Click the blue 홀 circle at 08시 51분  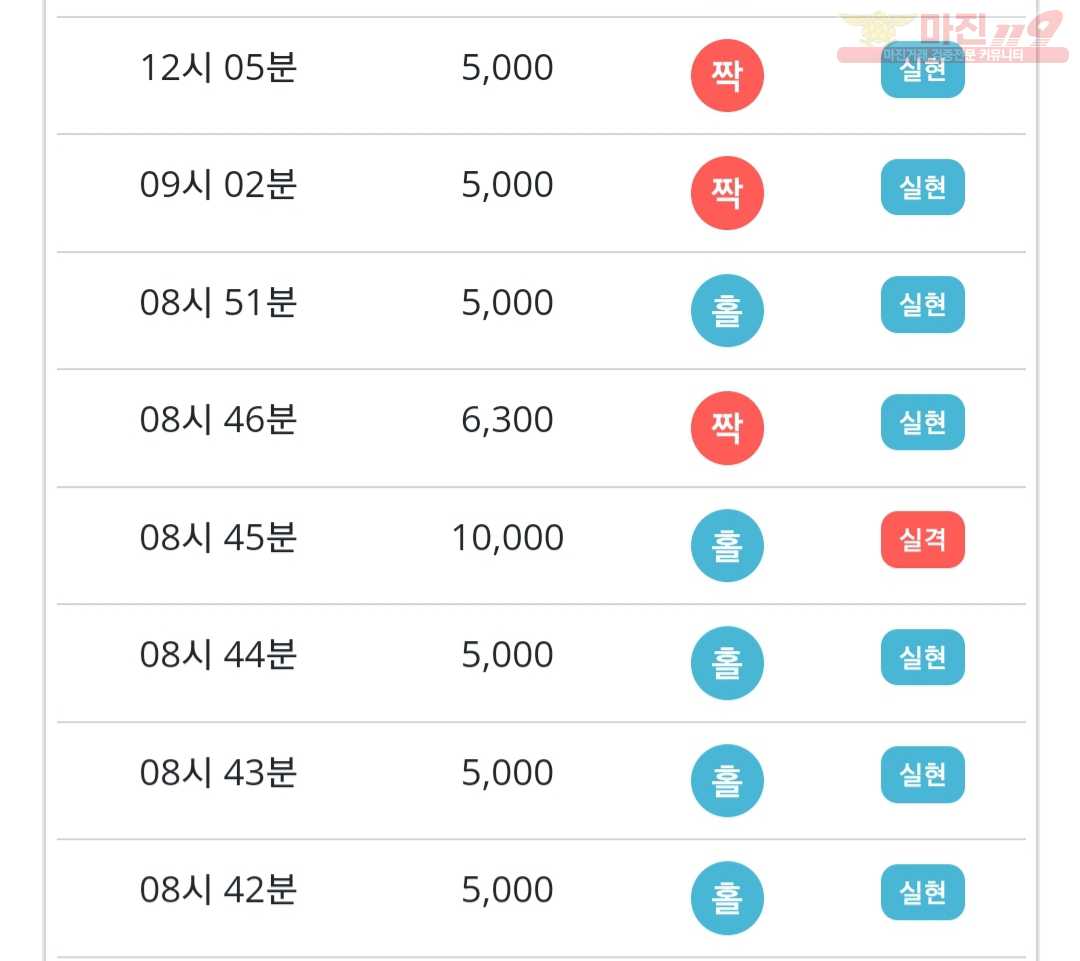coord(727,310)
